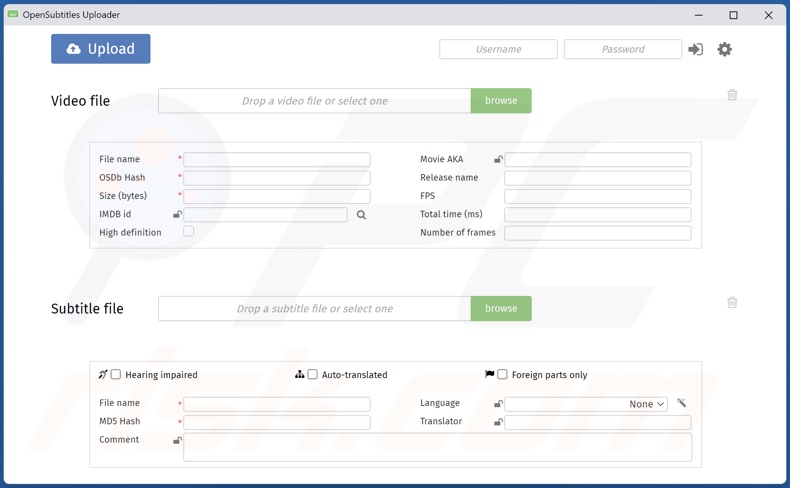790x488 pixels.
Task: Click the Comment text area
Action: tap(437, 447)
